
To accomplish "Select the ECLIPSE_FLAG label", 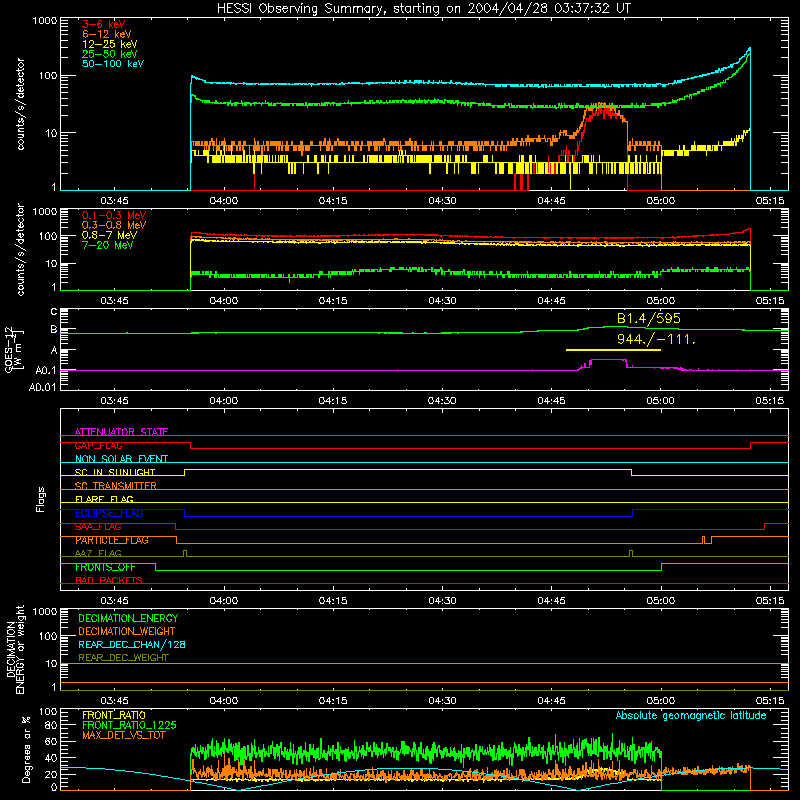I will [x=109, y=513].
